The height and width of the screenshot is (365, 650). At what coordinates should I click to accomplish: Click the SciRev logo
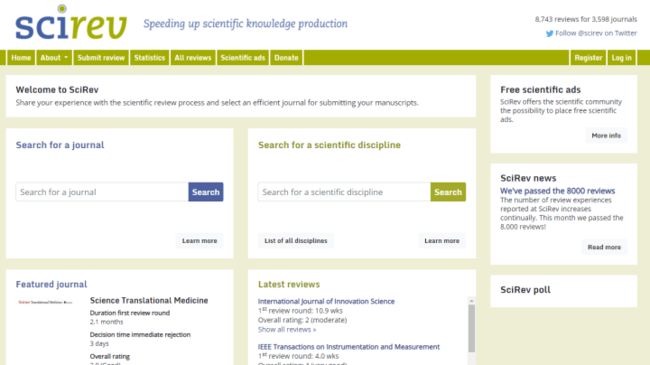(x=71, y=23)
